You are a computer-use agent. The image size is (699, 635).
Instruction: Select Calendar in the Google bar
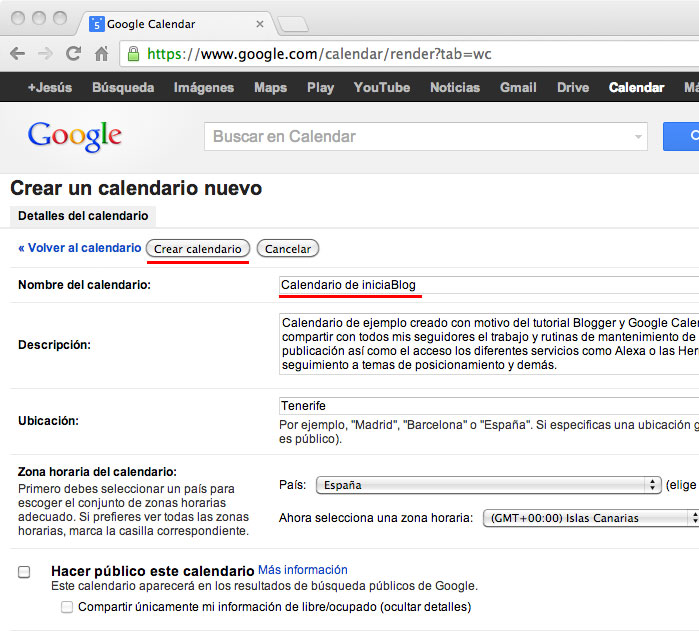637,87
